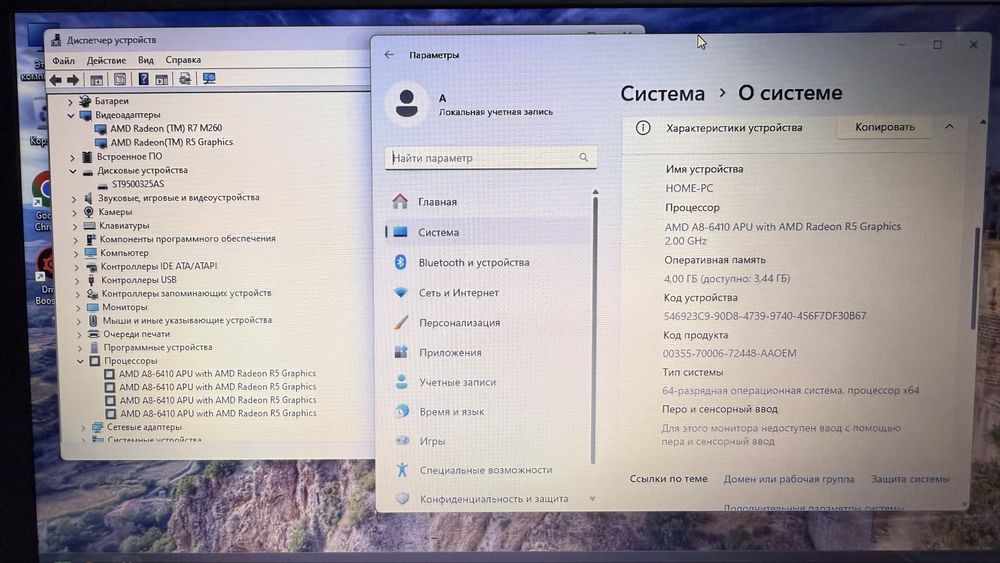Expand Звуковые, игровые и видеоустройства node
Image resolution: width=1000 pixels, height=563 pixels.
(x=74, y=198)
